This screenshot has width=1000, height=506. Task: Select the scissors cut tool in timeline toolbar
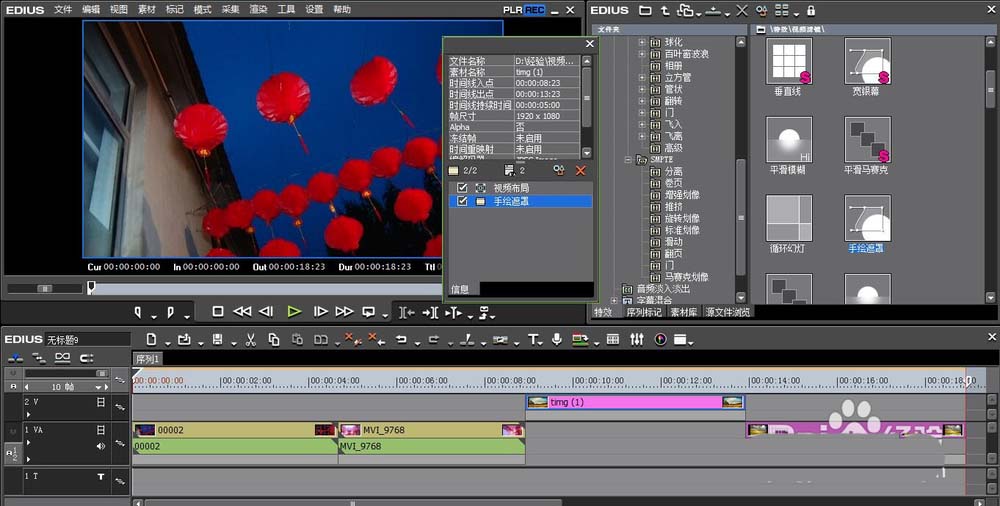point(251,340)
